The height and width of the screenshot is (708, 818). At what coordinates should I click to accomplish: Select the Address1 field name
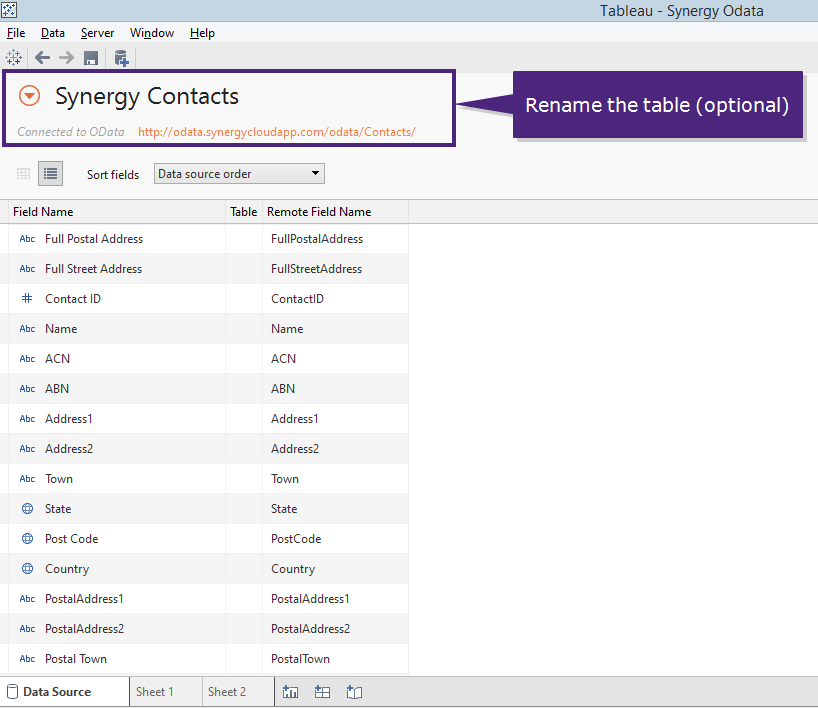tap(68, 419)
